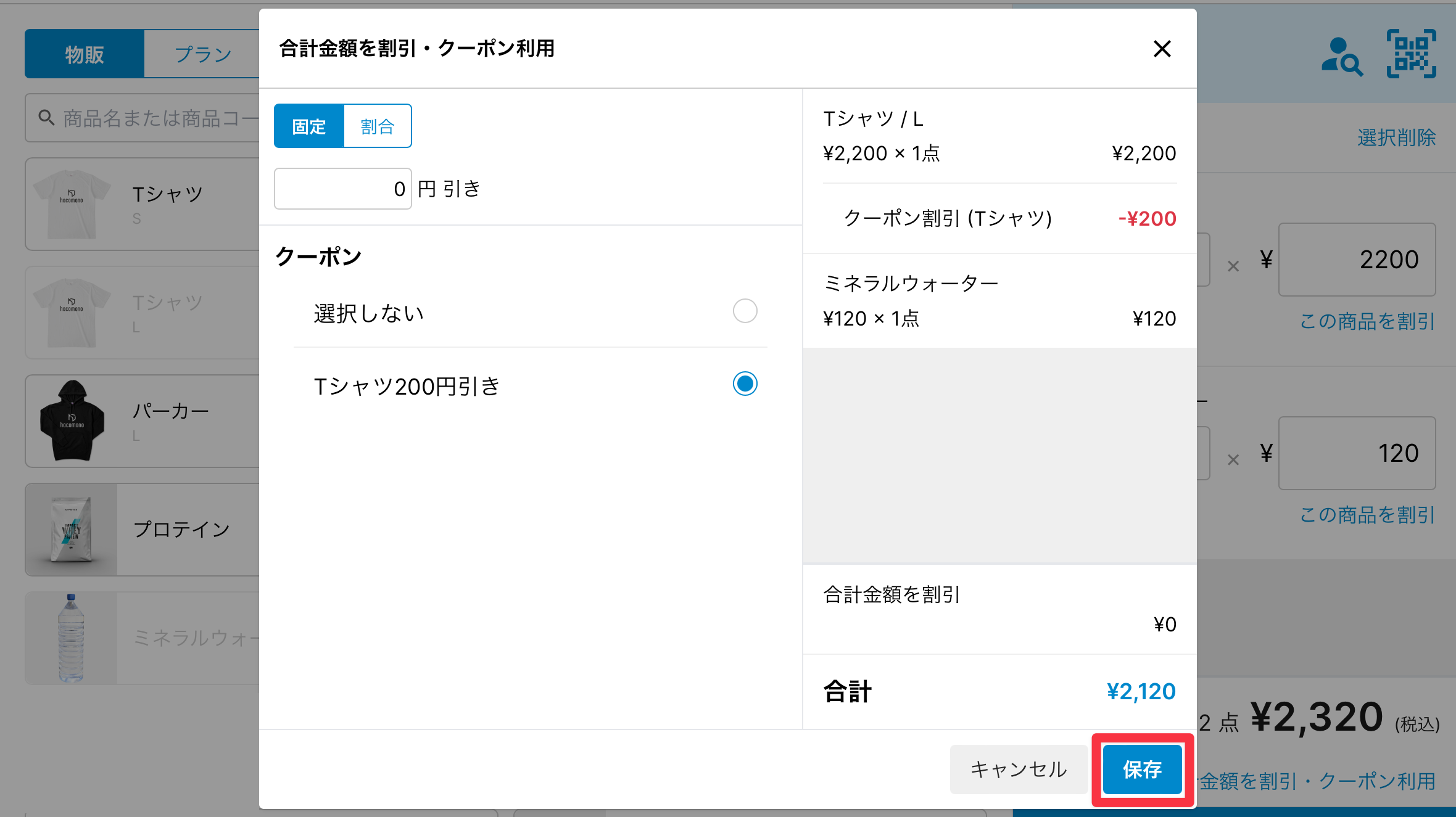
Task: Switch discount type to 割合
Action: [x=377, y=126]
